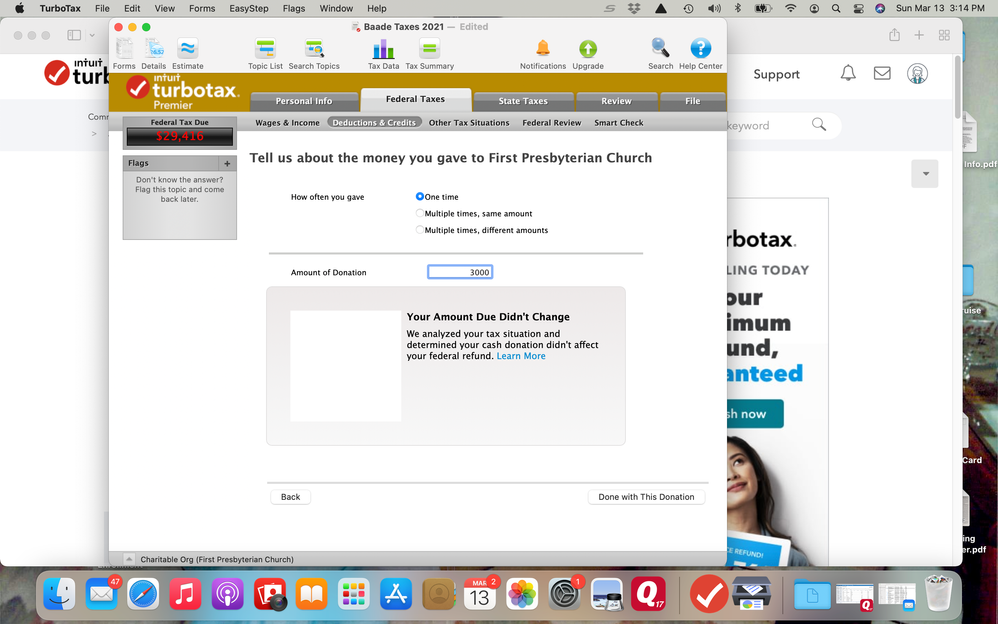
Task: Add a flag with the plus control
Action: pos(228,162)
